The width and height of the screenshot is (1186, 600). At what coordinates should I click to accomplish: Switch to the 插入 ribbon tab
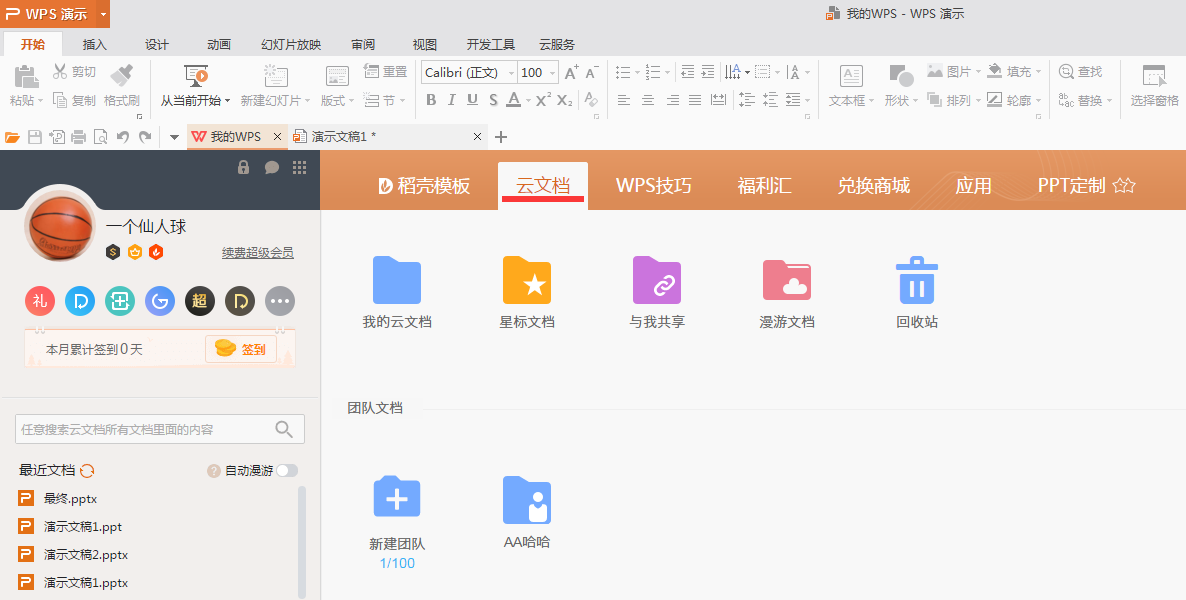pyautogui.click(x=95, y=44)
